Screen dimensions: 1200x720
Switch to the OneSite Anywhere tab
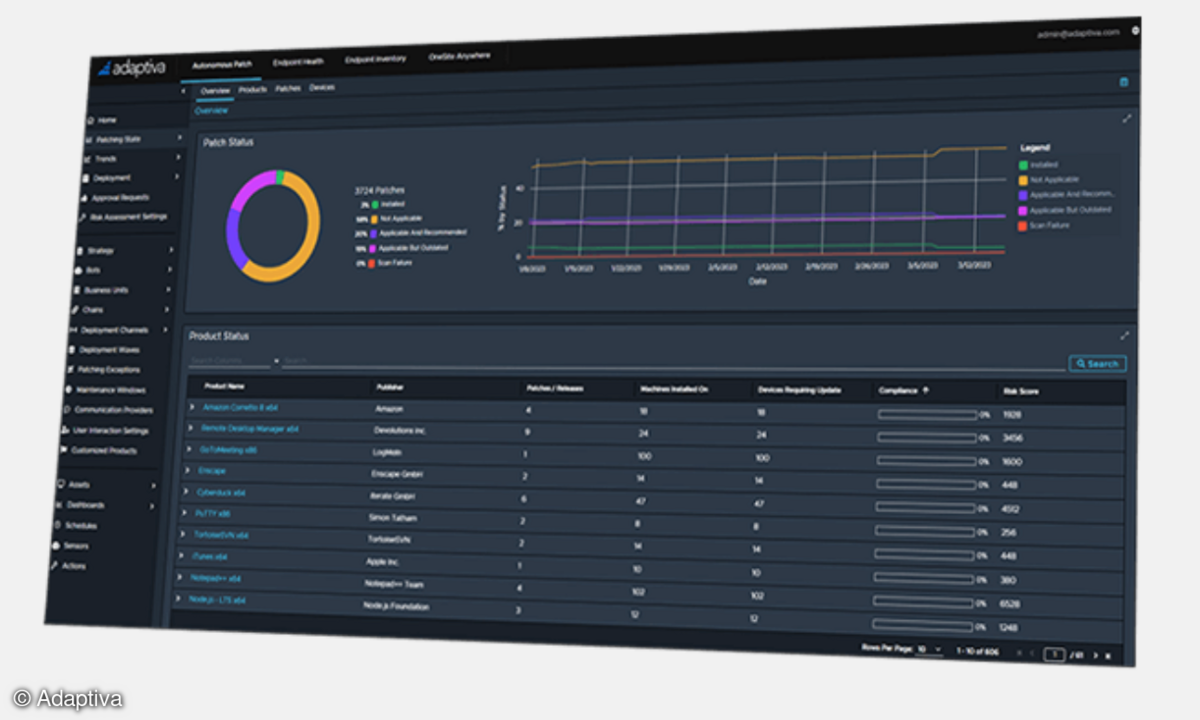click(x=459, y=57)
